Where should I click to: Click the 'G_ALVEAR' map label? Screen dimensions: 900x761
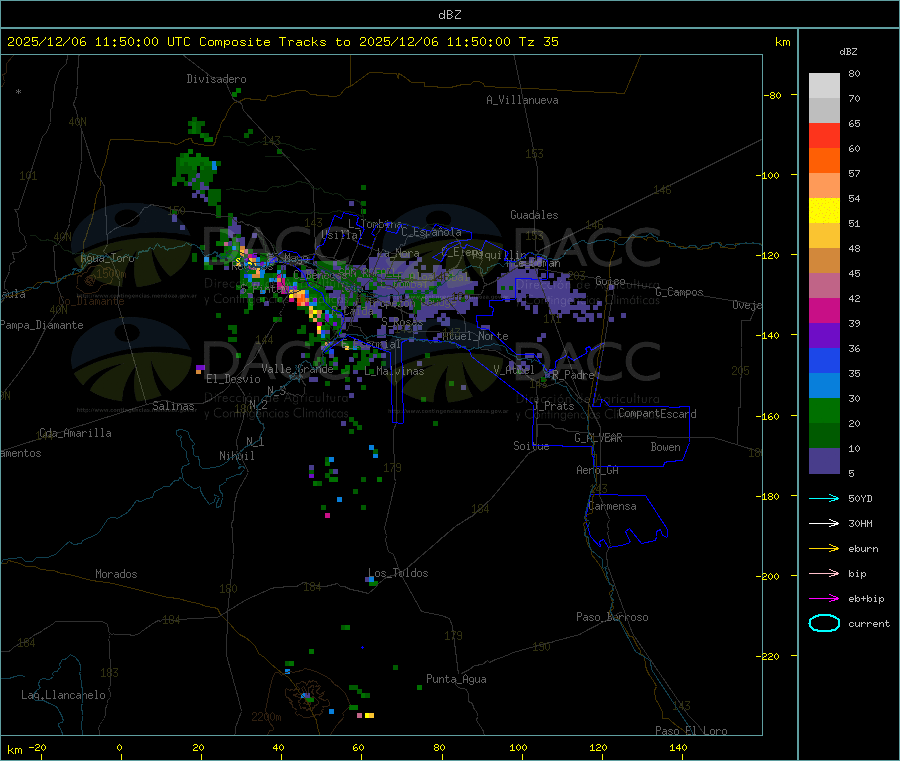[598, 438]
